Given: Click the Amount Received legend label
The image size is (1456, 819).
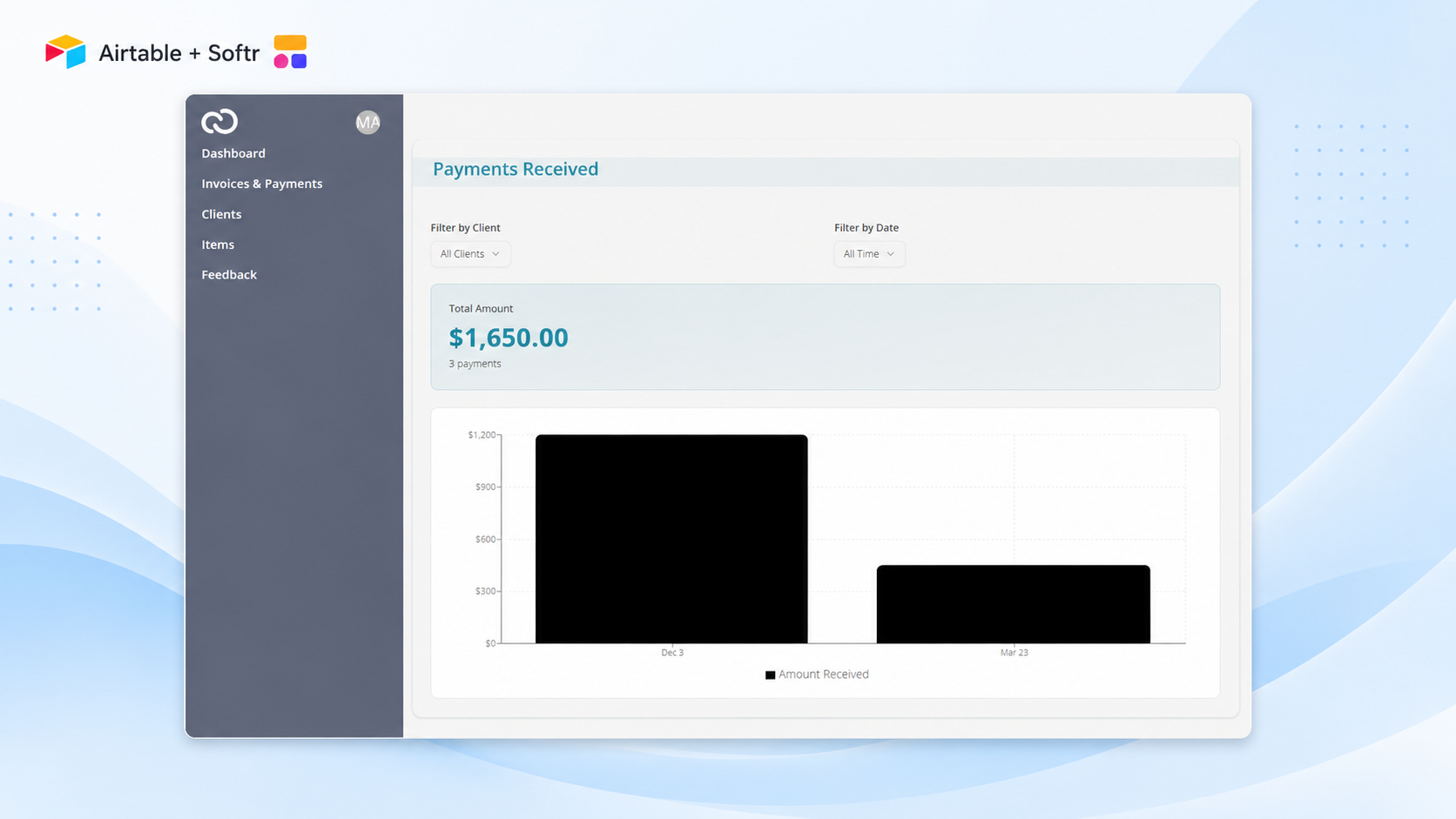Looking at the screenshot, I should pyautogui.click(x=823, y=675).
